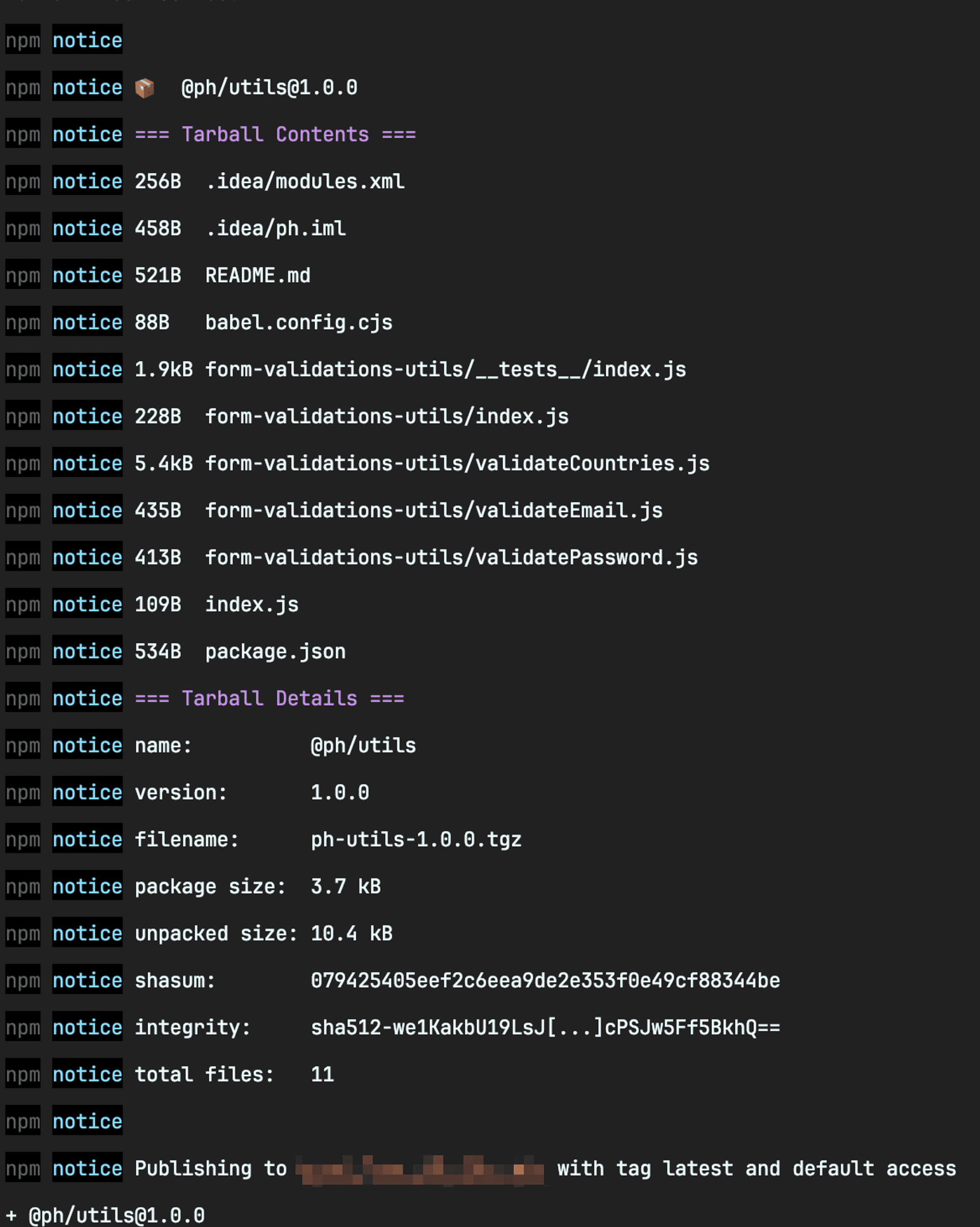Select the name value '@ph/utils'
This screenshot has width=980, height=1227.
(x=364, y=746)
